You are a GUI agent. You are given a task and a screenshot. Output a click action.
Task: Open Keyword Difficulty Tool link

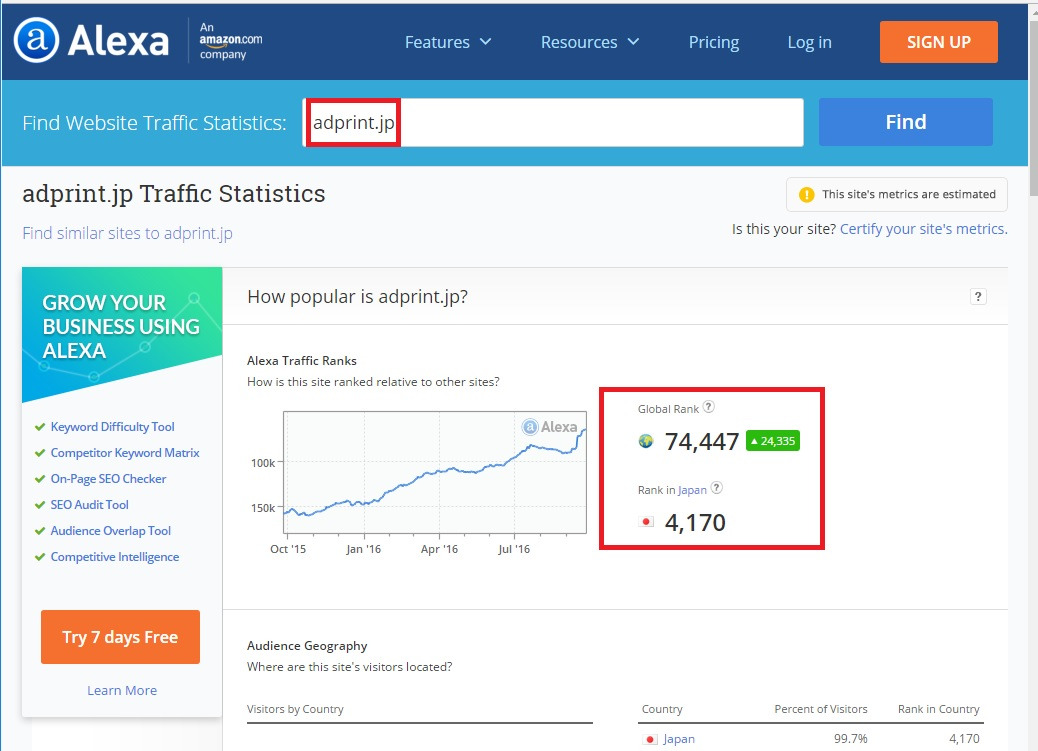[113, 427]
